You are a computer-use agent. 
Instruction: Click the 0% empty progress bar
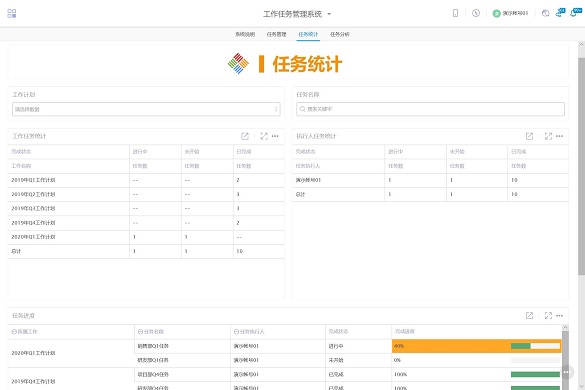[535, 360]
